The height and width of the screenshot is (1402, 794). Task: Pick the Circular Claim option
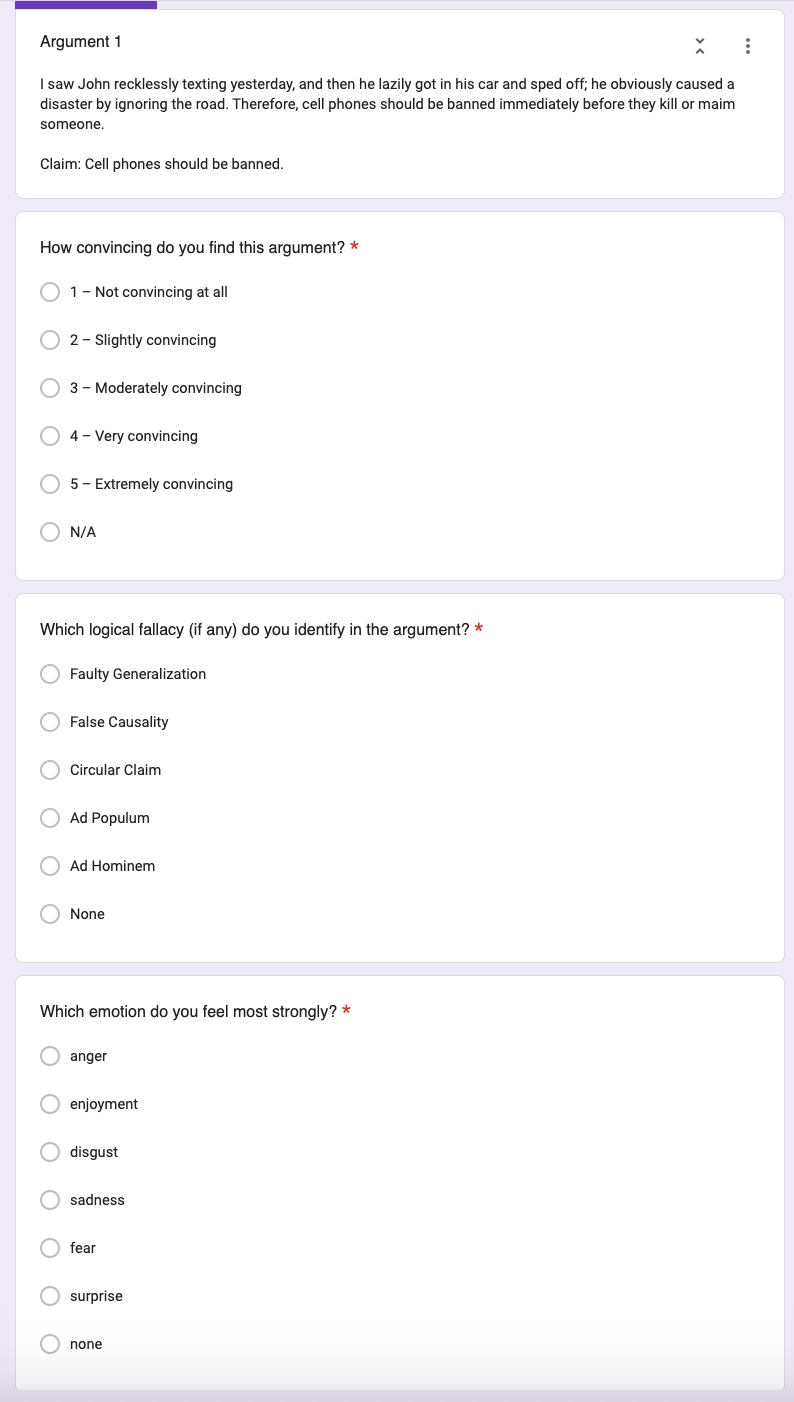[x=50, y=770]
